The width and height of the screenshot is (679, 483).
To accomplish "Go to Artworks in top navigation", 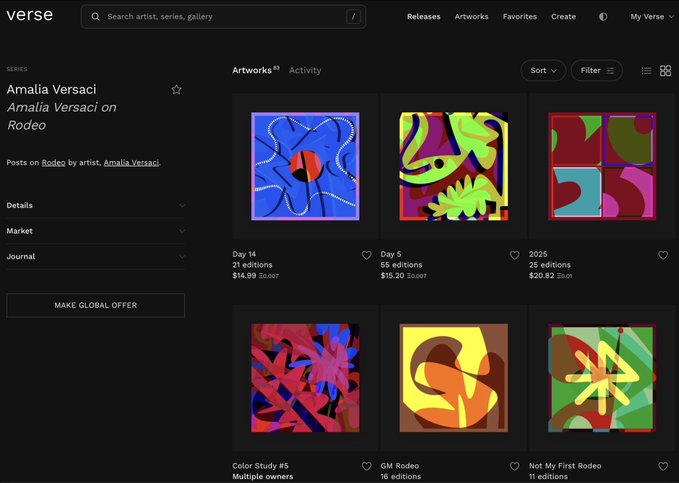I will tap(471, 17).
